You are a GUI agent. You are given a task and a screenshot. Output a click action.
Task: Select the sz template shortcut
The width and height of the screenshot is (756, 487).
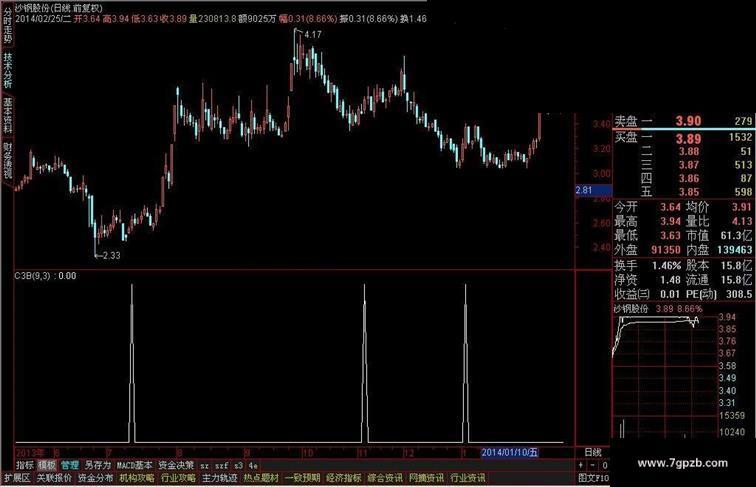point(204,466)
